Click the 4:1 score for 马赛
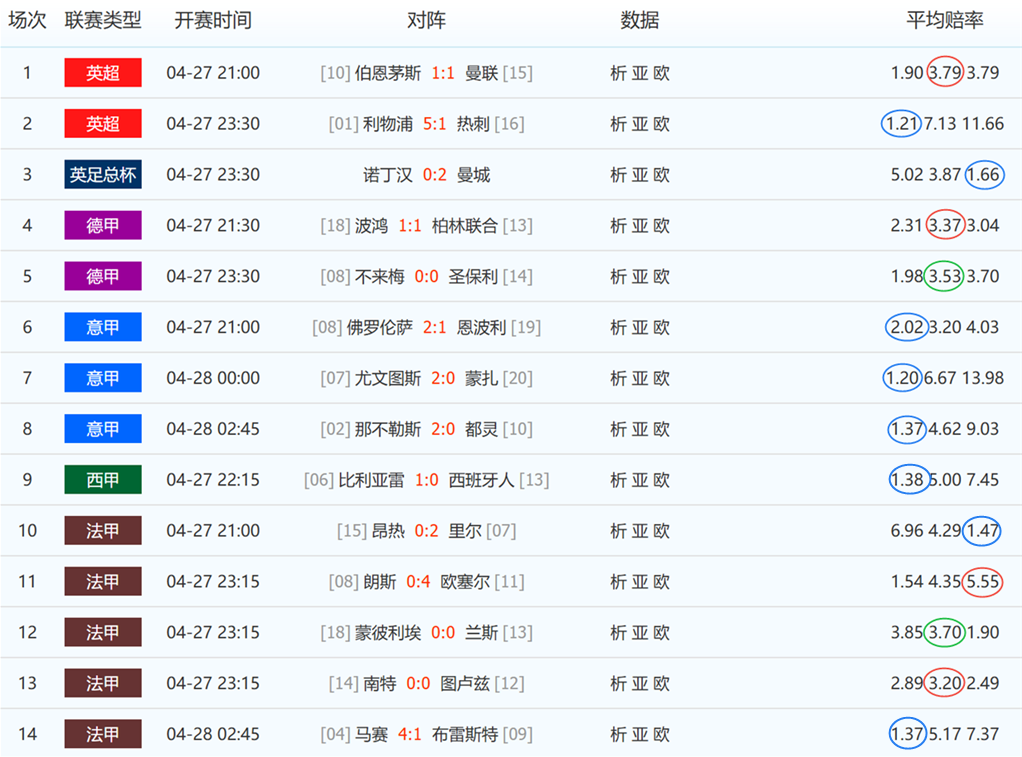Screen dimensions: 1022x757 (x=409, y=734)
